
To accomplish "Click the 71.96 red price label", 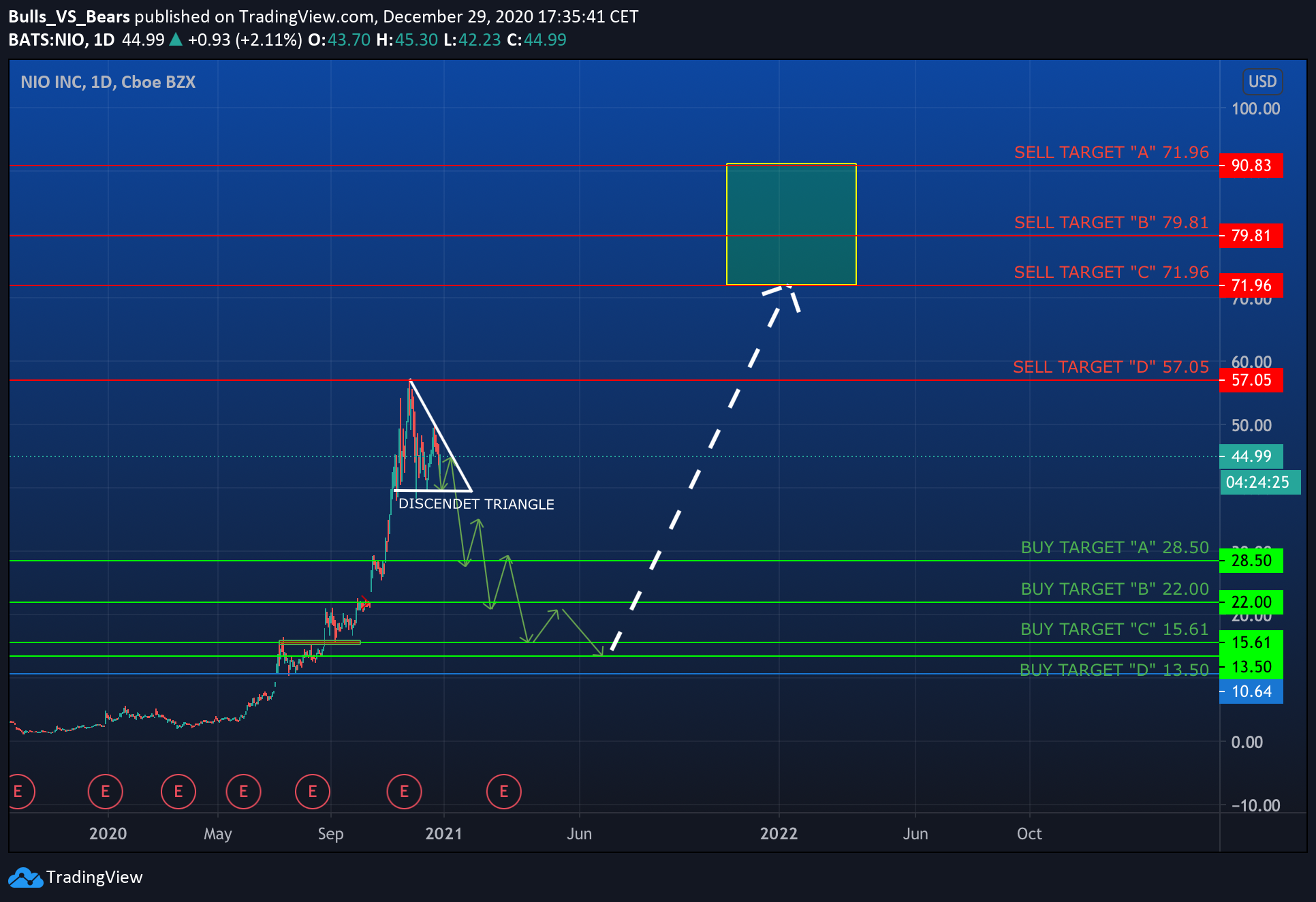I will (x=1251, y=285).
